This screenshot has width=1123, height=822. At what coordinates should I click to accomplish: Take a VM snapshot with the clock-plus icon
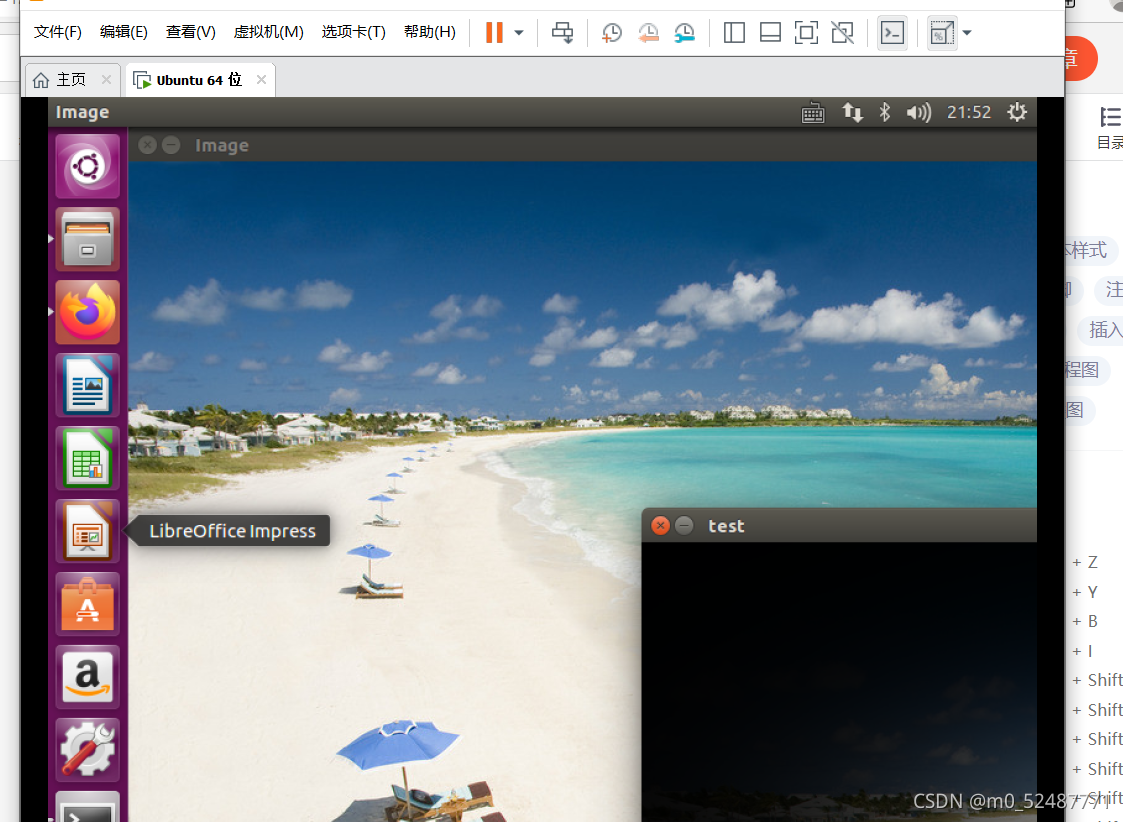click(612, 32)
